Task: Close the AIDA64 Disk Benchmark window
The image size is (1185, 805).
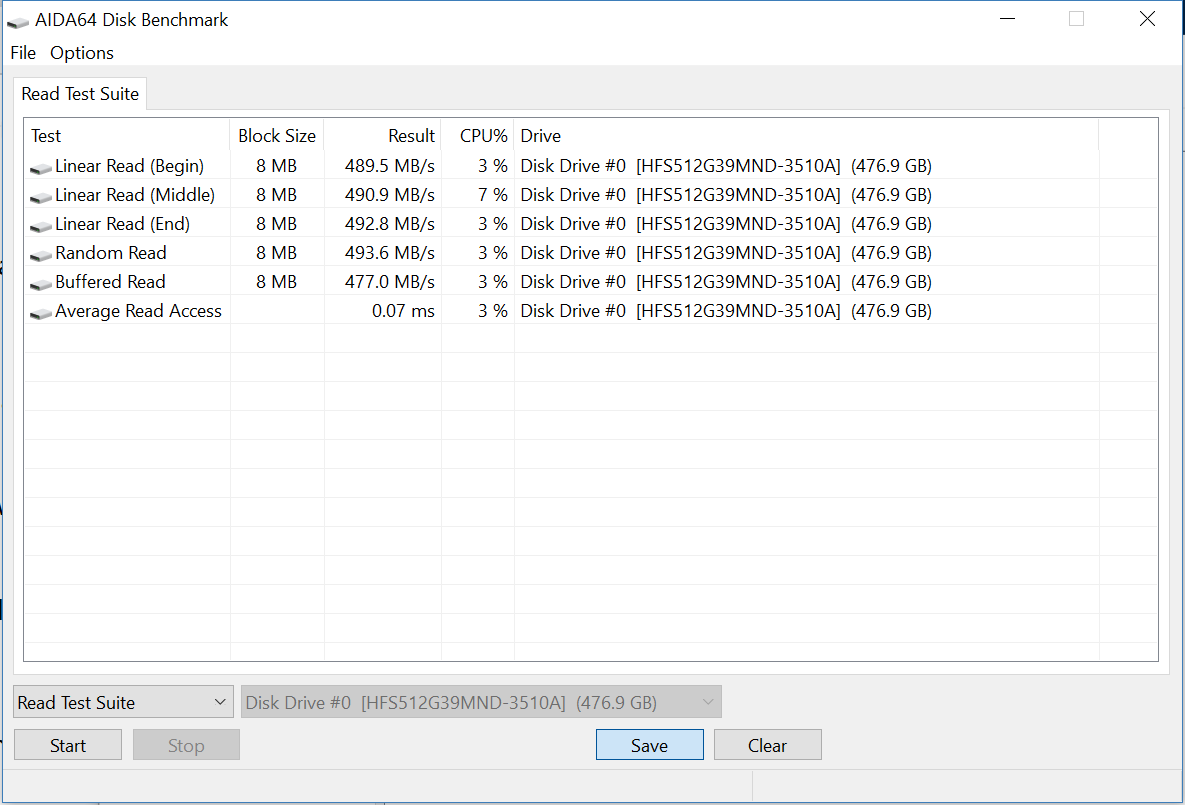Action: [x=1147, y=19]
